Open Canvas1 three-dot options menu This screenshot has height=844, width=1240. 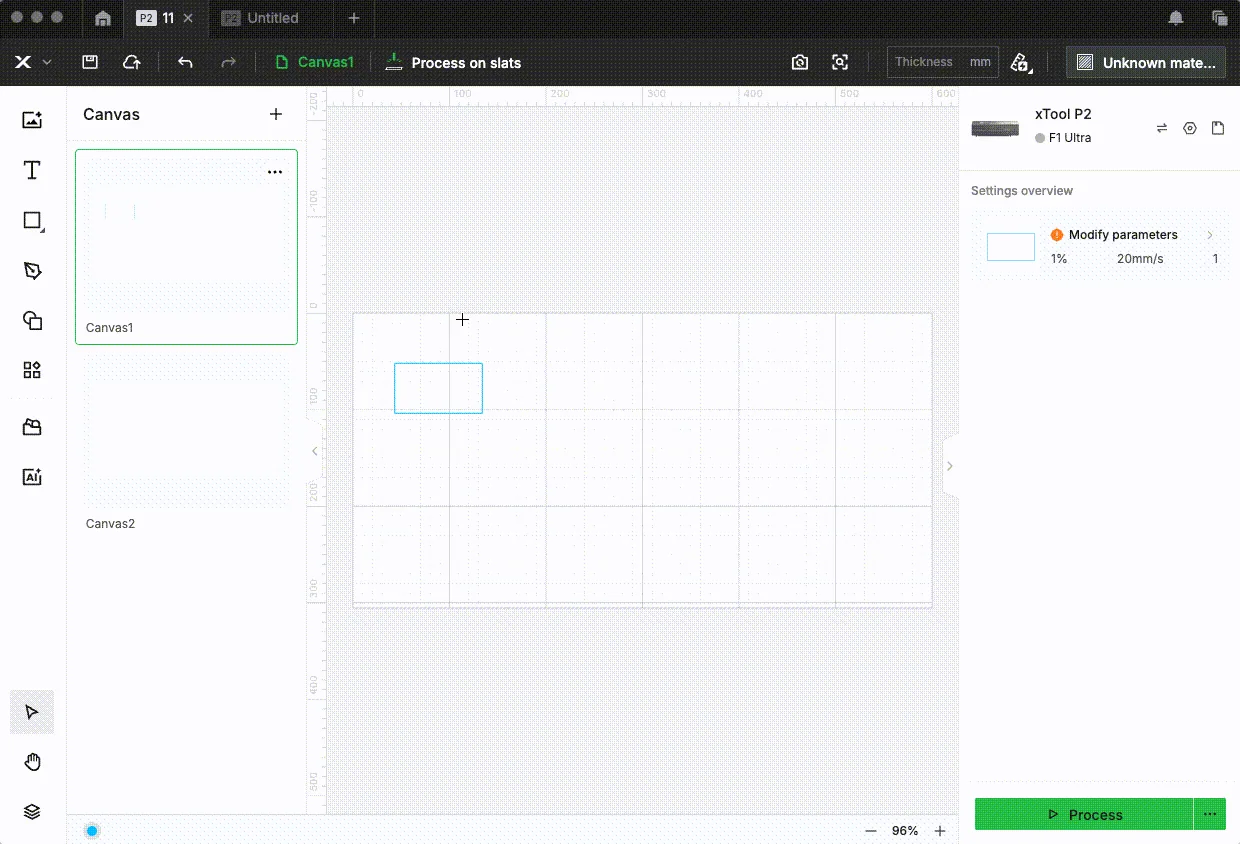pos(275,173)
